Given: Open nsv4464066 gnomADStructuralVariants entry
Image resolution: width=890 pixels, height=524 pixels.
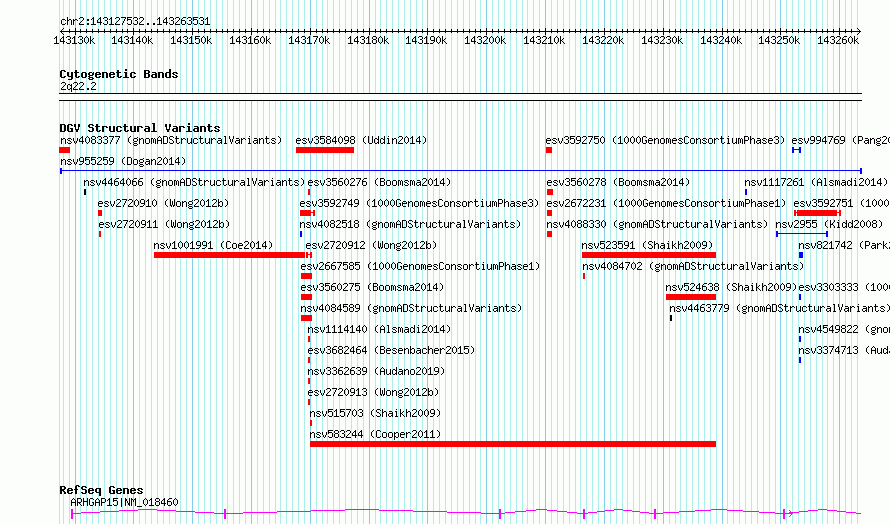Looking at the screenshot, I should pos(194,182).
